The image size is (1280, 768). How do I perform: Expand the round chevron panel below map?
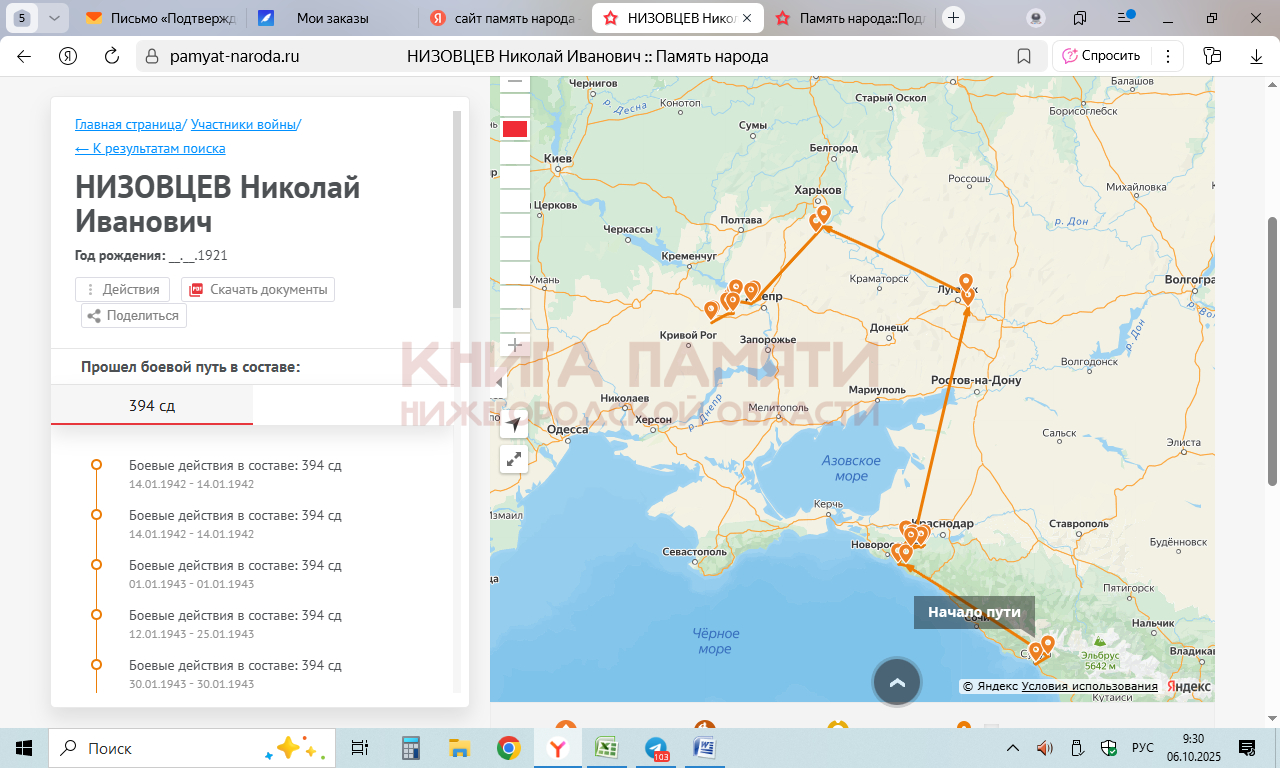(x=896, y=682)
